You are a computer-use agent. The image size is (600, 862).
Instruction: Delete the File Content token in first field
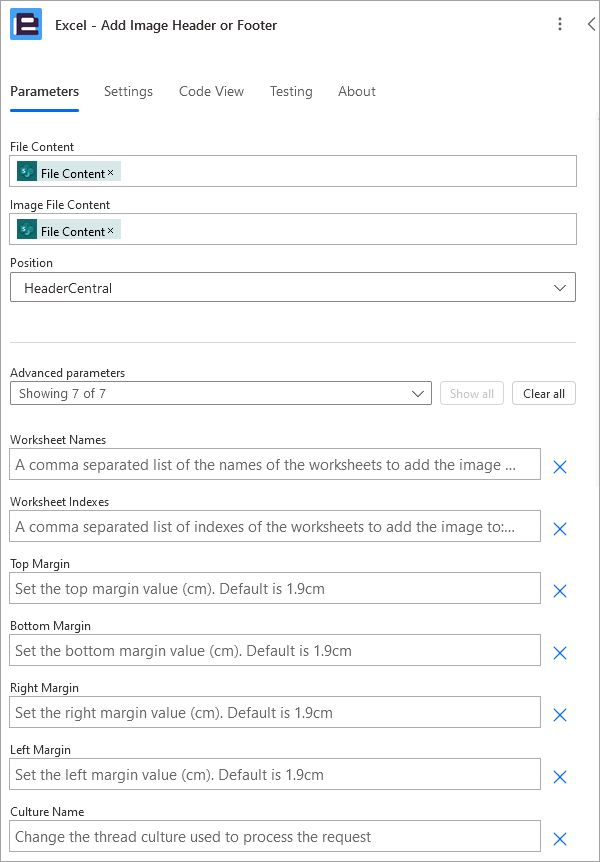111,173
